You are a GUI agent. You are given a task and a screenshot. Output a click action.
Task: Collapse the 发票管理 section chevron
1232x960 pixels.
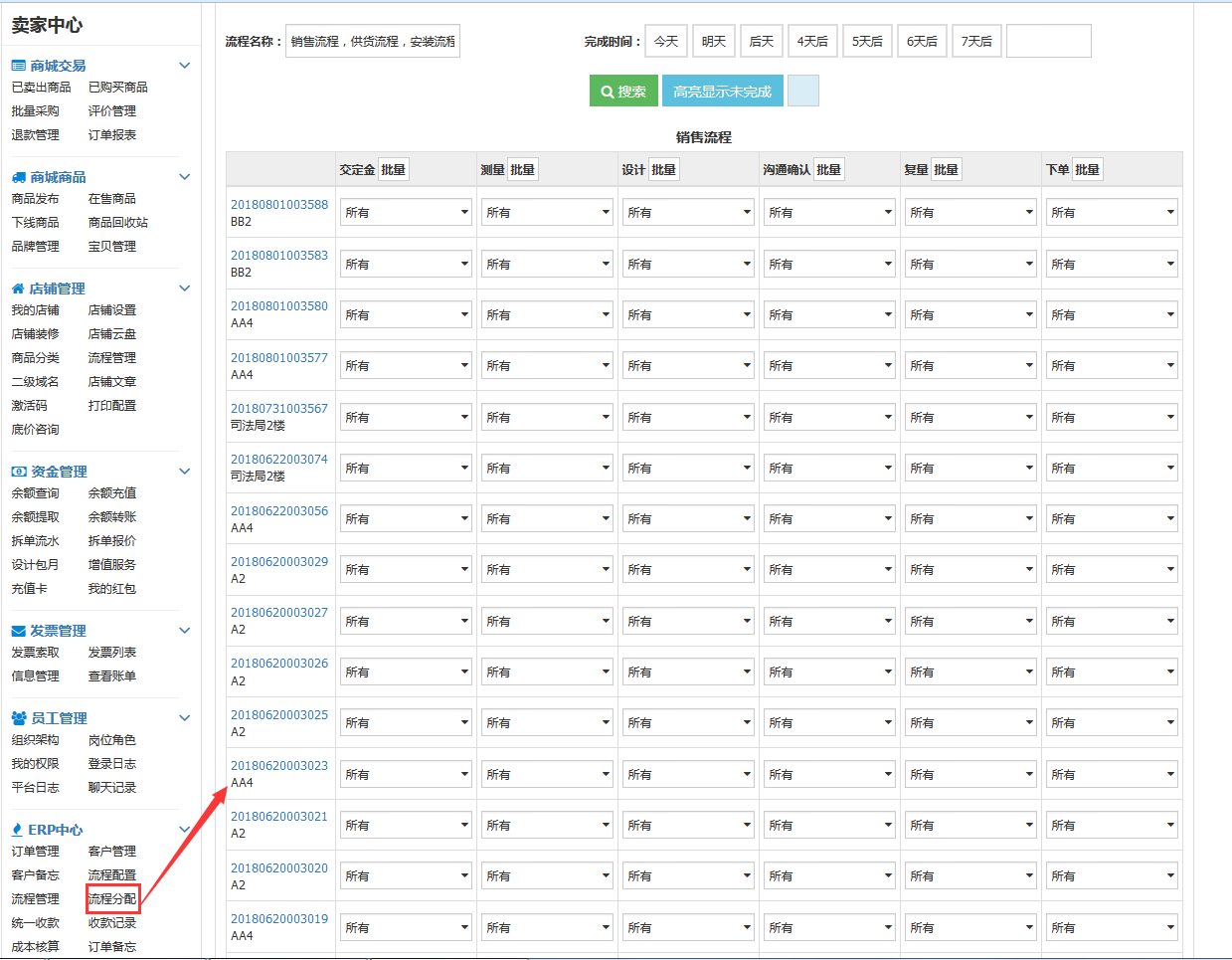[x=184, y=631]
